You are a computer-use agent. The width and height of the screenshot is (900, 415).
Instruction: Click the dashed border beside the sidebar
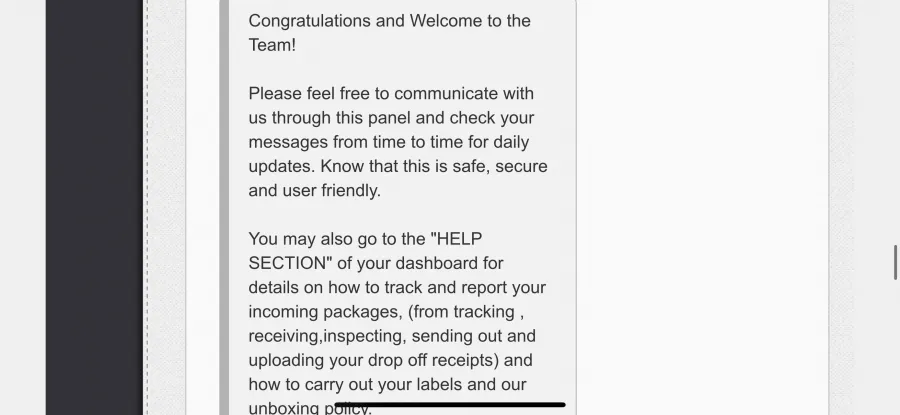(147, 207)
